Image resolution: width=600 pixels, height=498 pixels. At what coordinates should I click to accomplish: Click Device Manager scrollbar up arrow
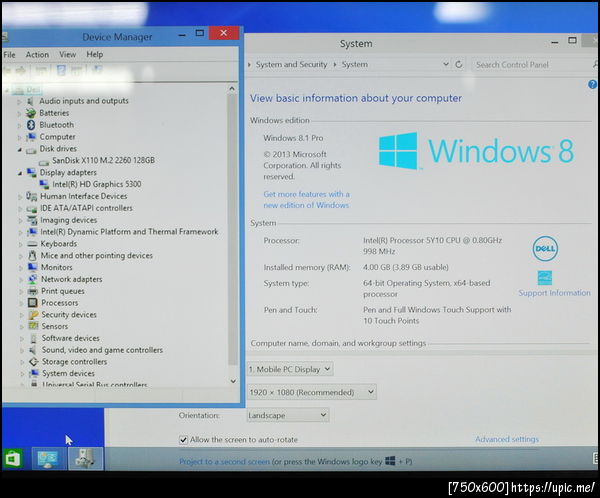232,88
